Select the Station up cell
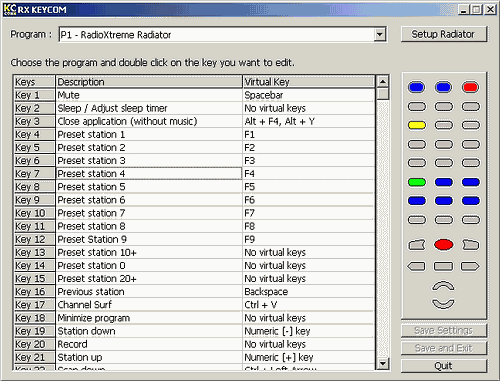This screenshot has height=381, width=500. click(x=149, y=357)
